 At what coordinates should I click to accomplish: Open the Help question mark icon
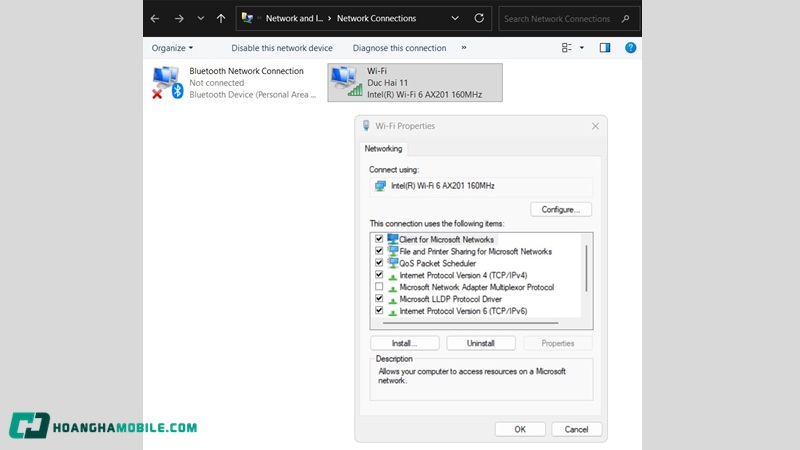pyautogui.click(x=631, y=47)
